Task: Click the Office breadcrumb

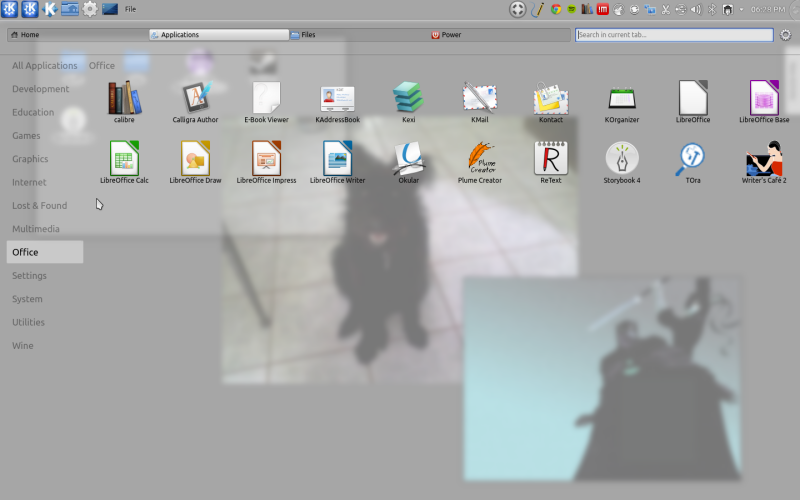Action: click(x=102, y=65)
